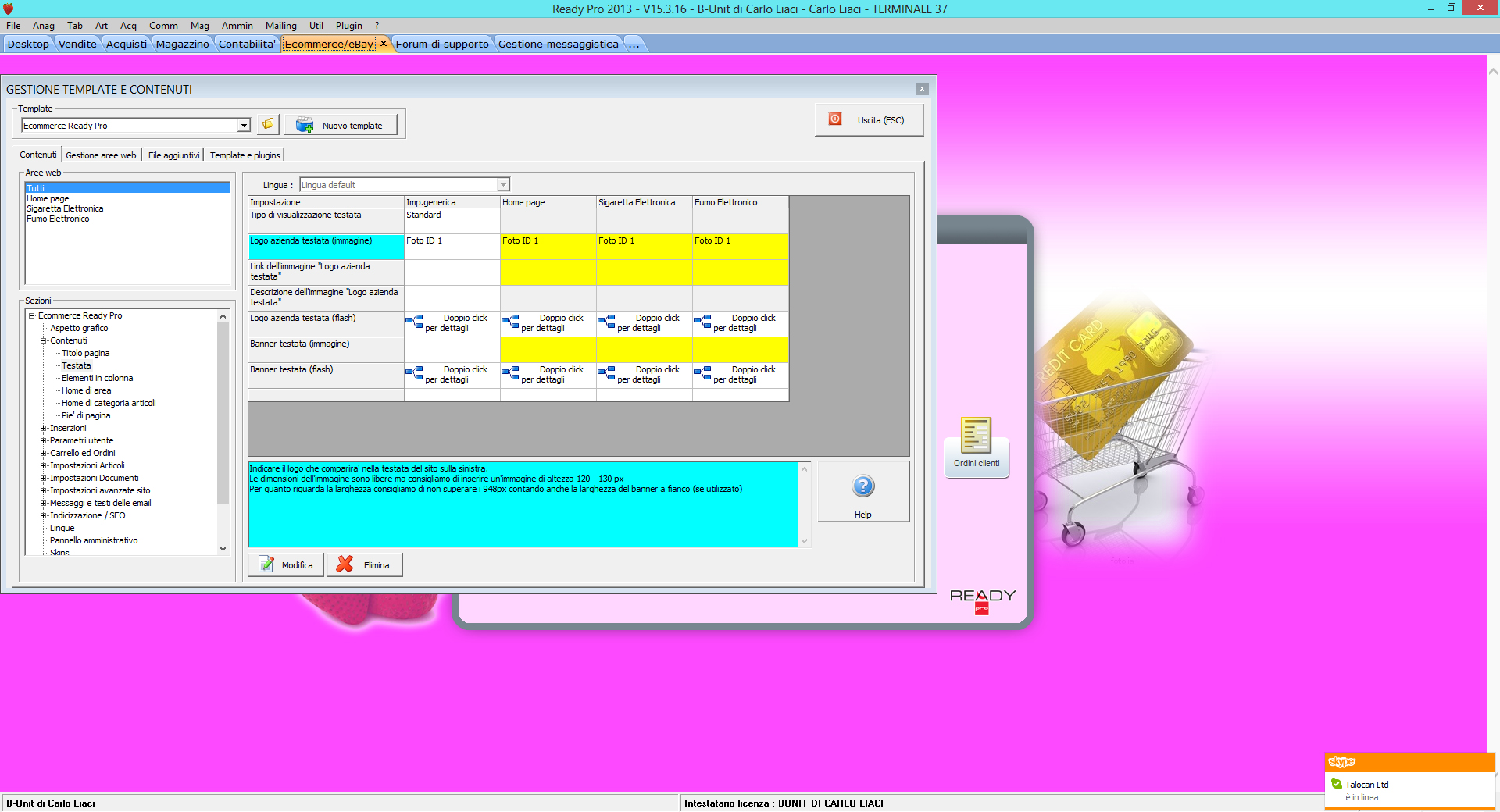Click the Elimina button

pos(365,564)
